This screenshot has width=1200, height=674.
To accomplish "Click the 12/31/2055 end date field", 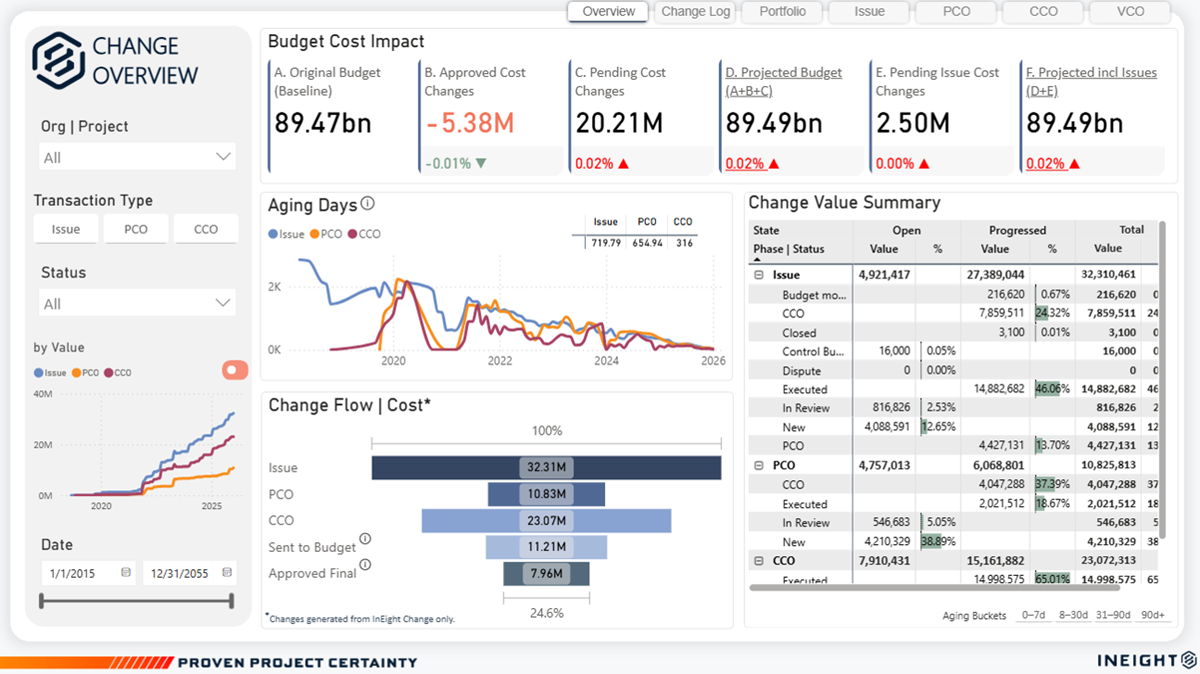I will click(189, 573).
